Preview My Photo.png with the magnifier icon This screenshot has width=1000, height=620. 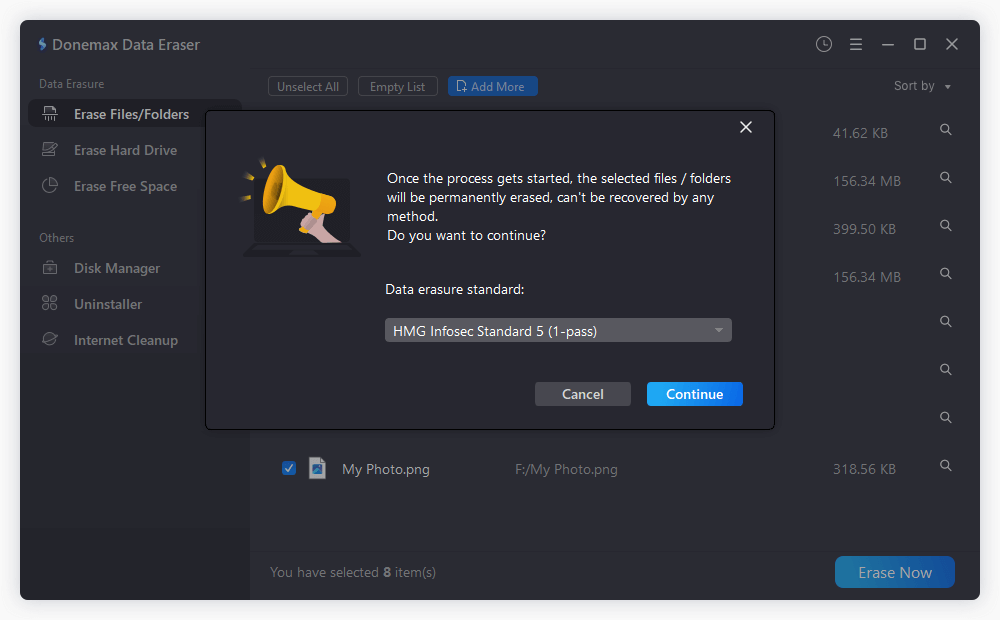click(x=945, y=465)
